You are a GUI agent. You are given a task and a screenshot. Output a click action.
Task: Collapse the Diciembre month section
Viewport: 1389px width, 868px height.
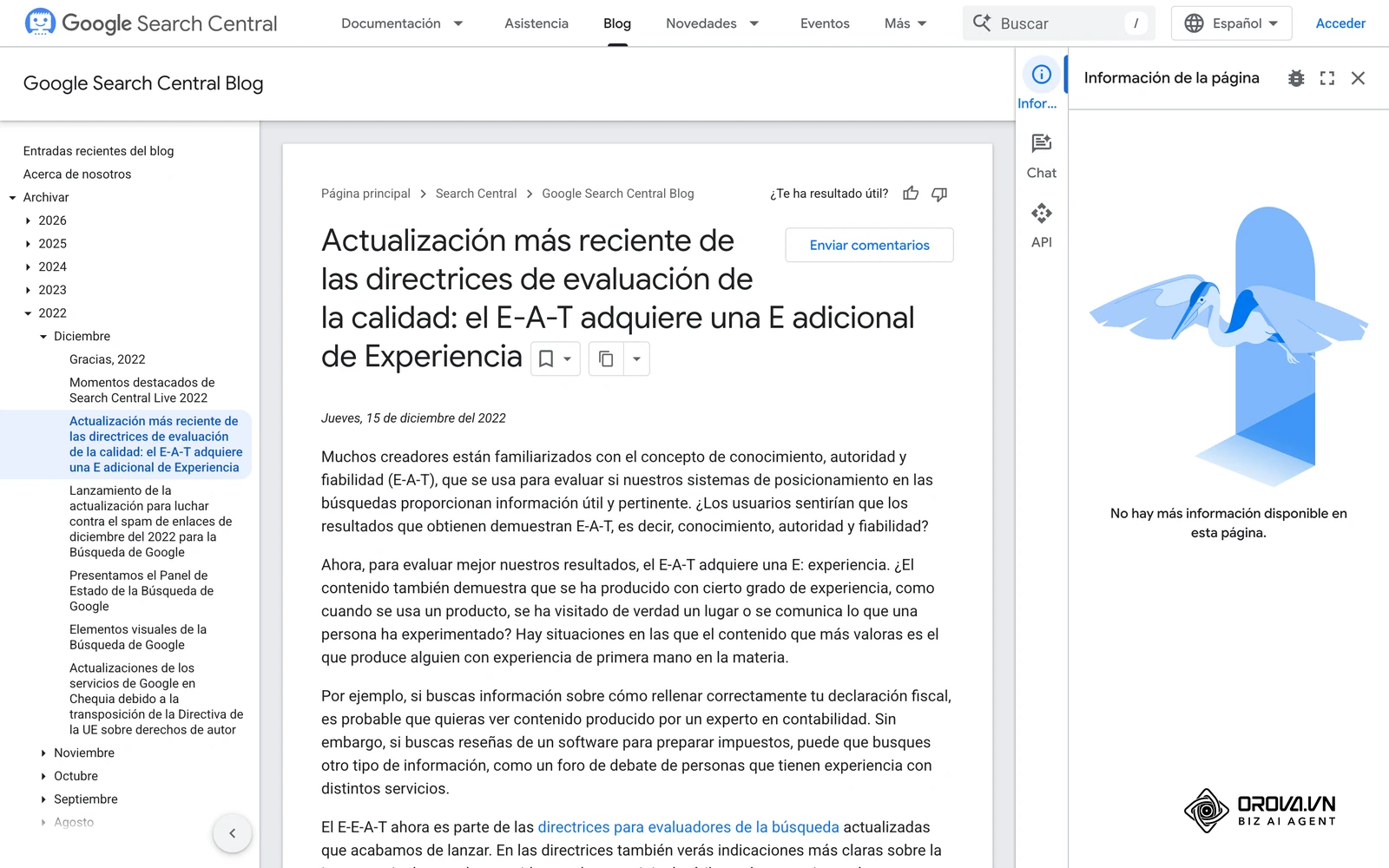(x=43, y=336)
